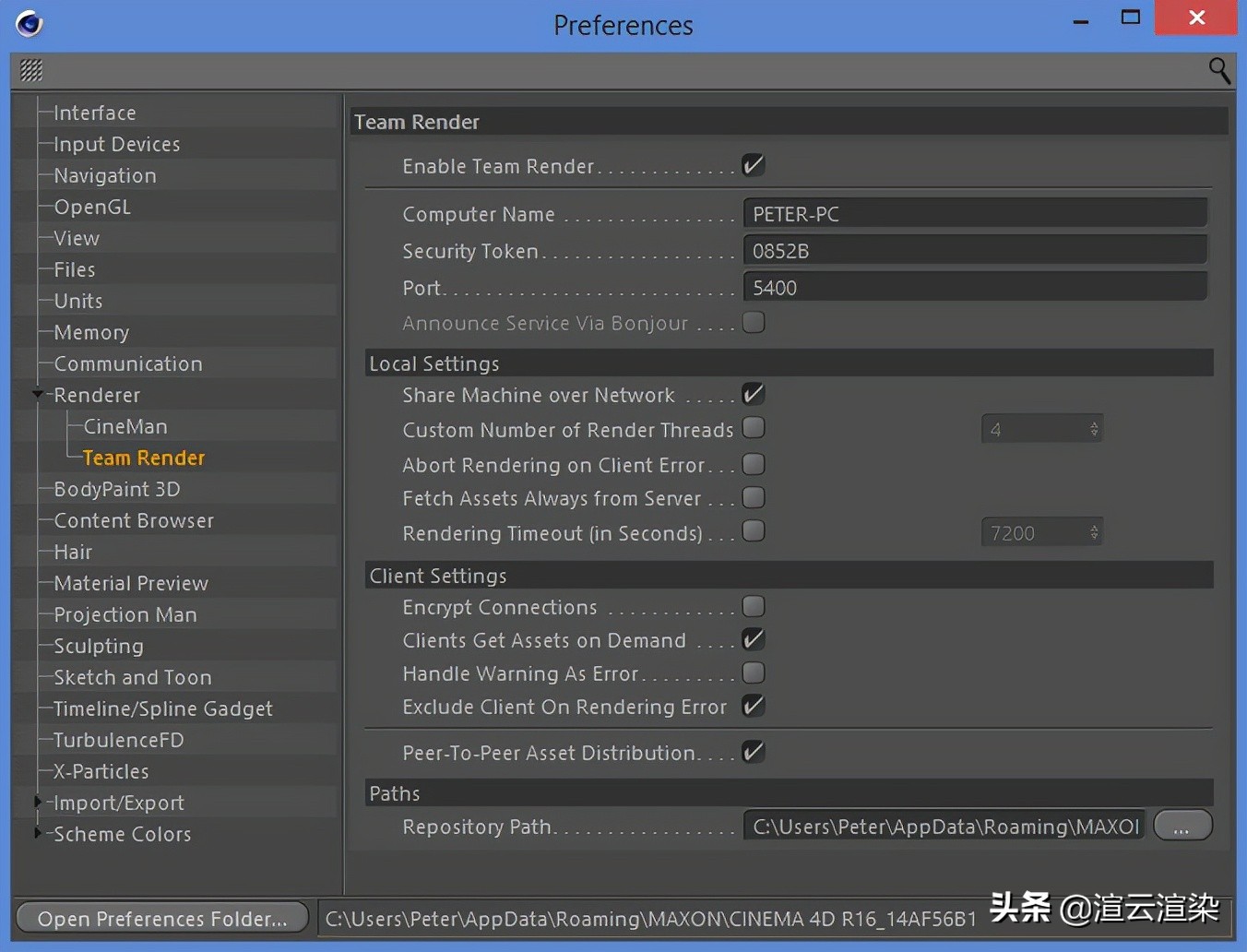
Task: Disable the Enable Team Render checkbox
Action: click(x=754, y=166)
